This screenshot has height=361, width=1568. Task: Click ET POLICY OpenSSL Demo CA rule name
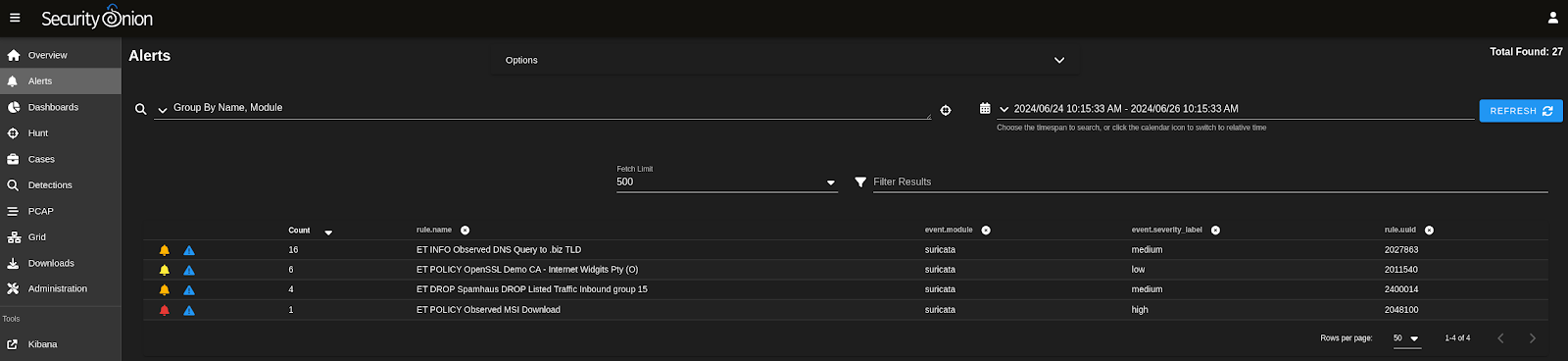[527, 270]
